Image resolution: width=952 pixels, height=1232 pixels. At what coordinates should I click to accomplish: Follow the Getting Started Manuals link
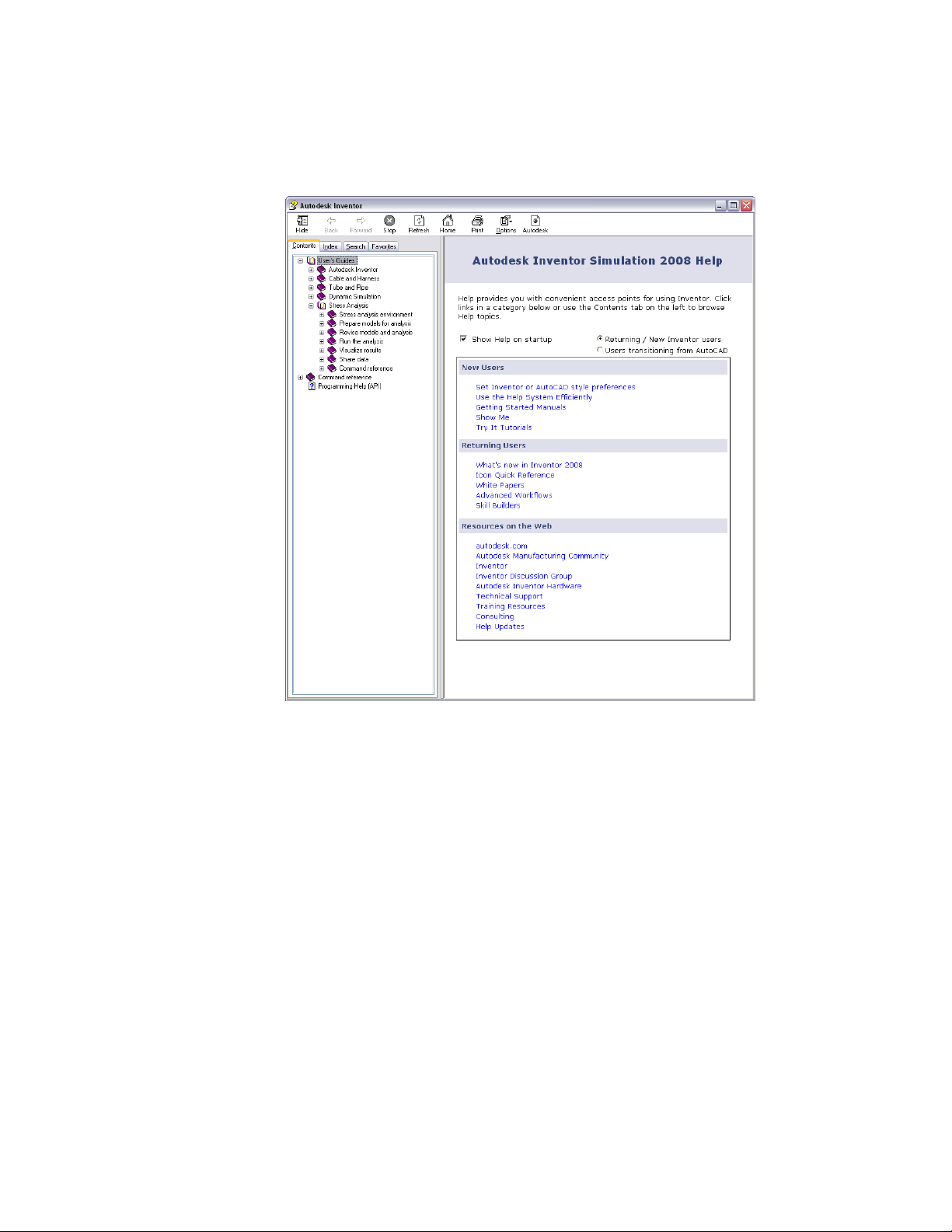[521, 407]
